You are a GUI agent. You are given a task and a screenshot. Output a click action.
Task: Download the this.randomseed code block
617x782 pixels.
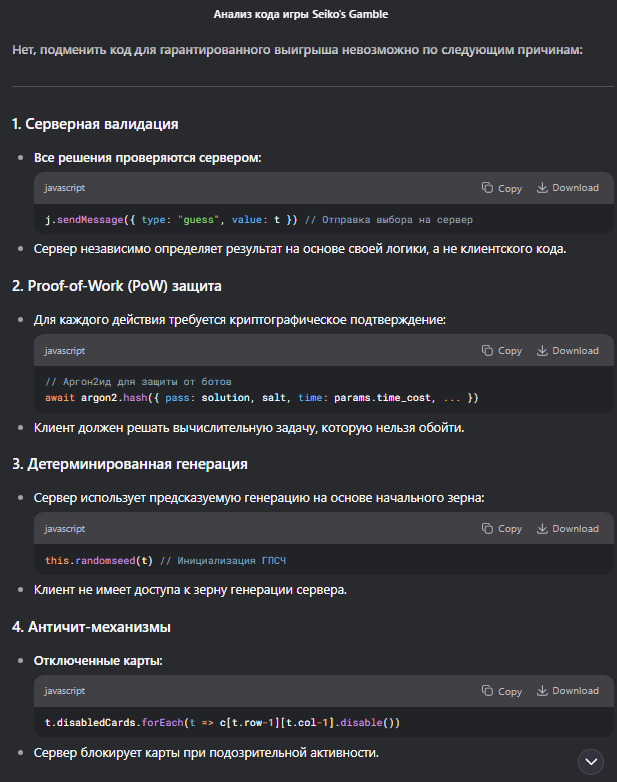point(567,529)
